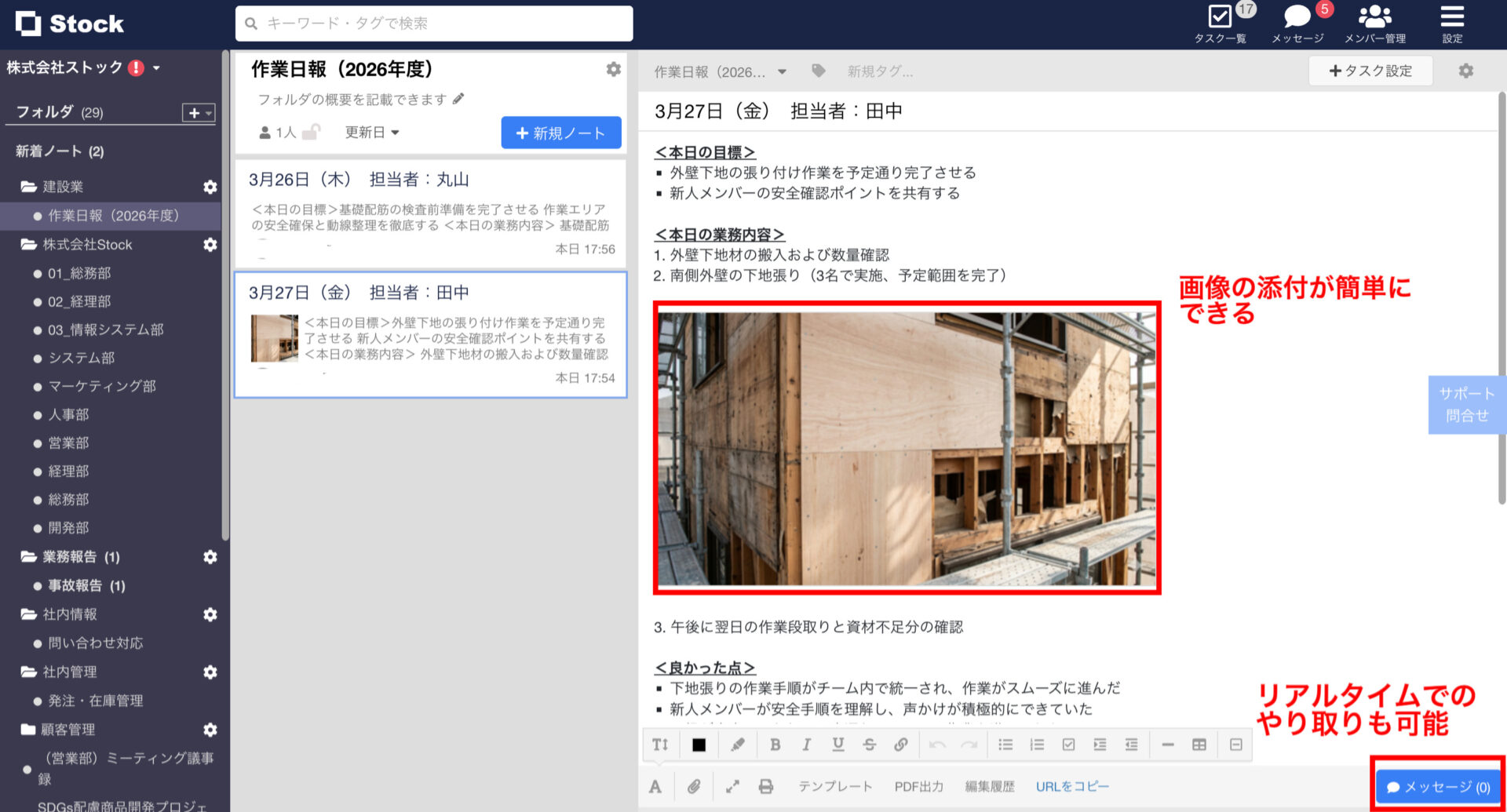Toggle bold formatting
Image resolution: width=1507 pixels, height=812 pixels.
click(x=775, y=745)
